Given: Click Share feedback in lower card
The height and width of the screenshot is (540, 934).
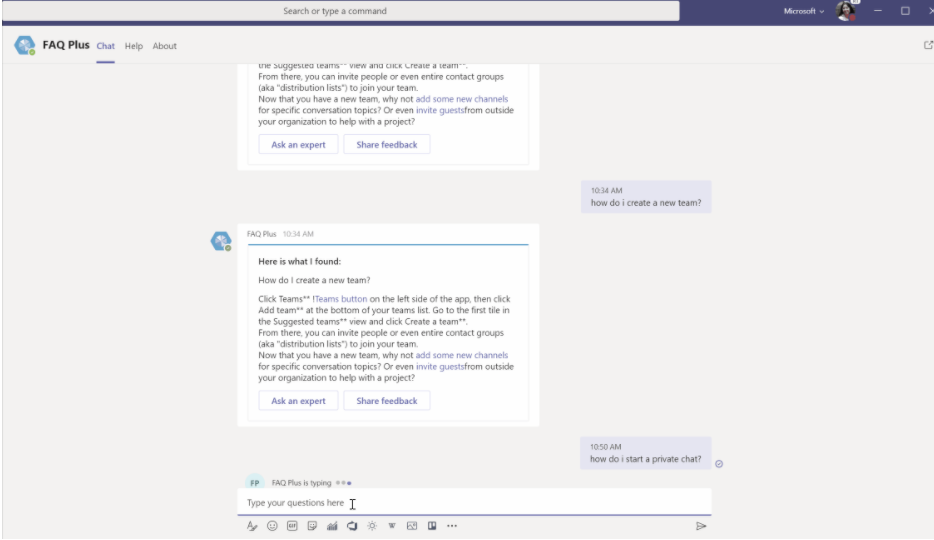Looking at the screenshot, I should [387, 401].
